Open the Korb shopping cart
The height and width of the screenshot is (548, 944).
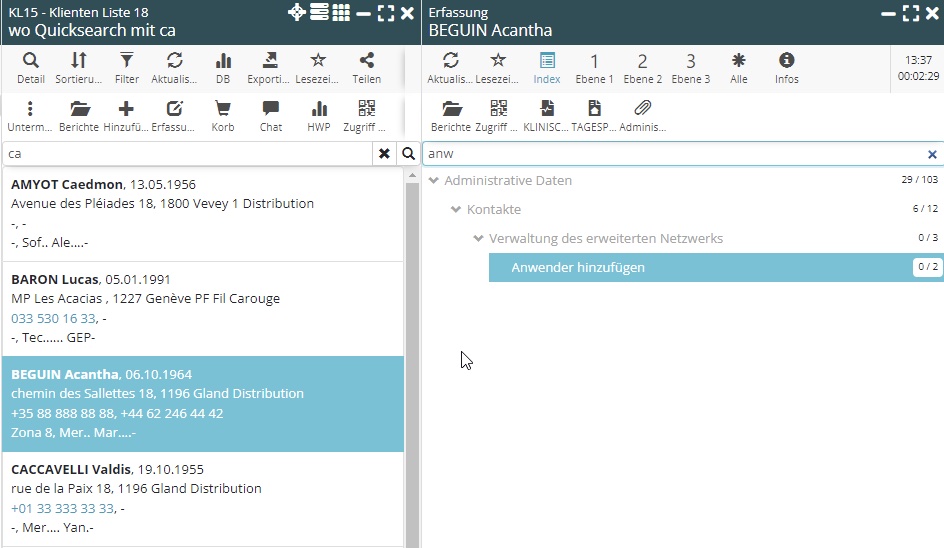click(223, 116)
